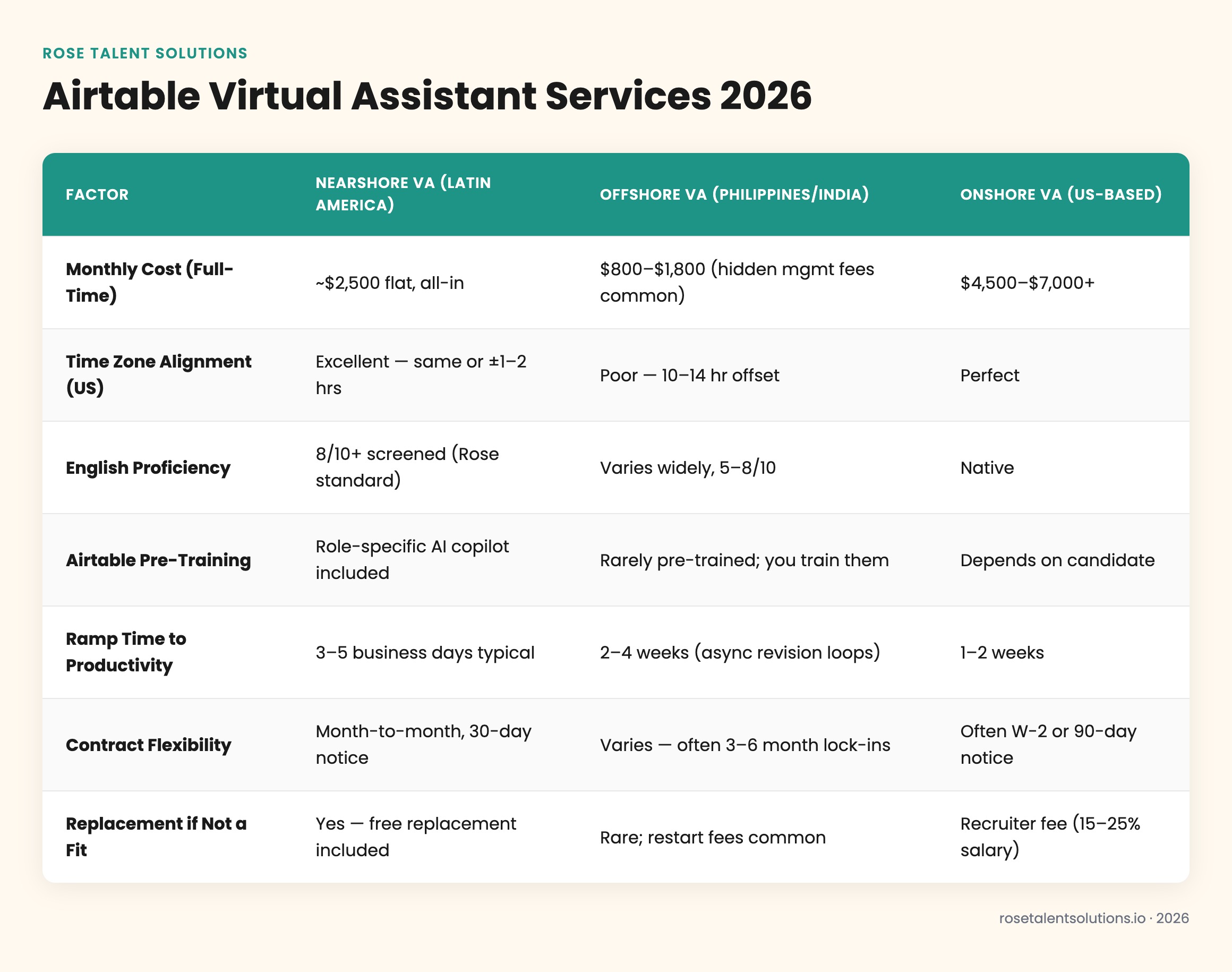Click the 'OFFSHORE VA (PHILIPPINES/INDIA)' header
The height and width of the screenshot is (972, 1232).
point(734,194)
